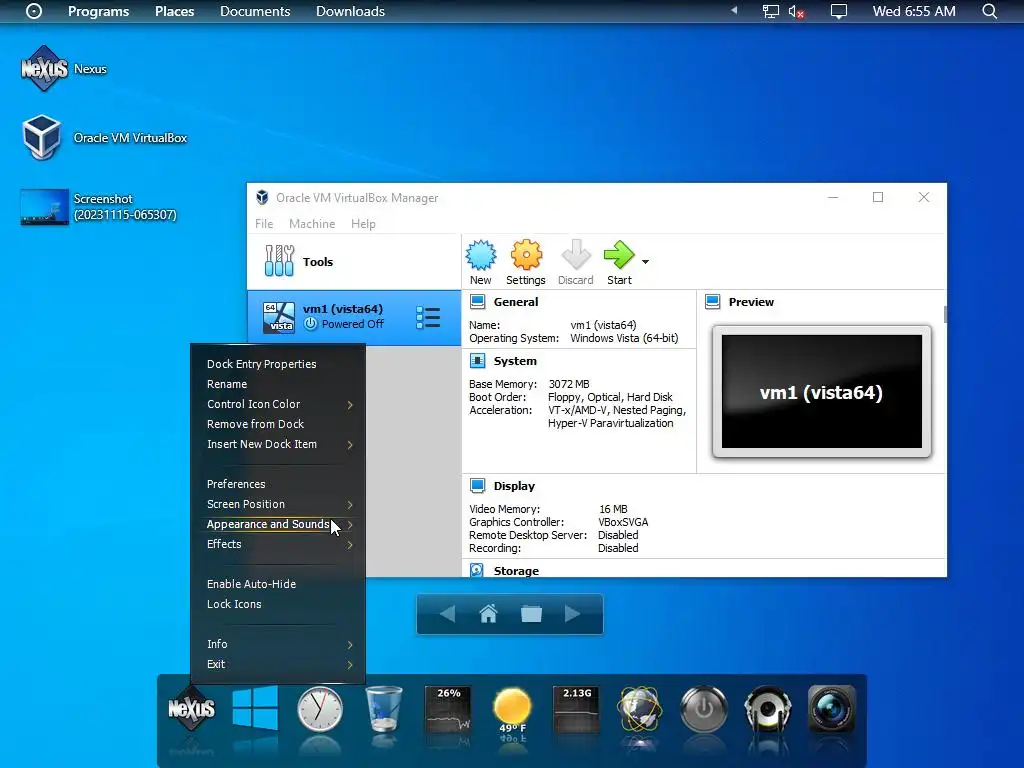Click the New machine icon in VirtualBox
The height and width of the screenshot is (768, 1024).
[x=481, y=255]
